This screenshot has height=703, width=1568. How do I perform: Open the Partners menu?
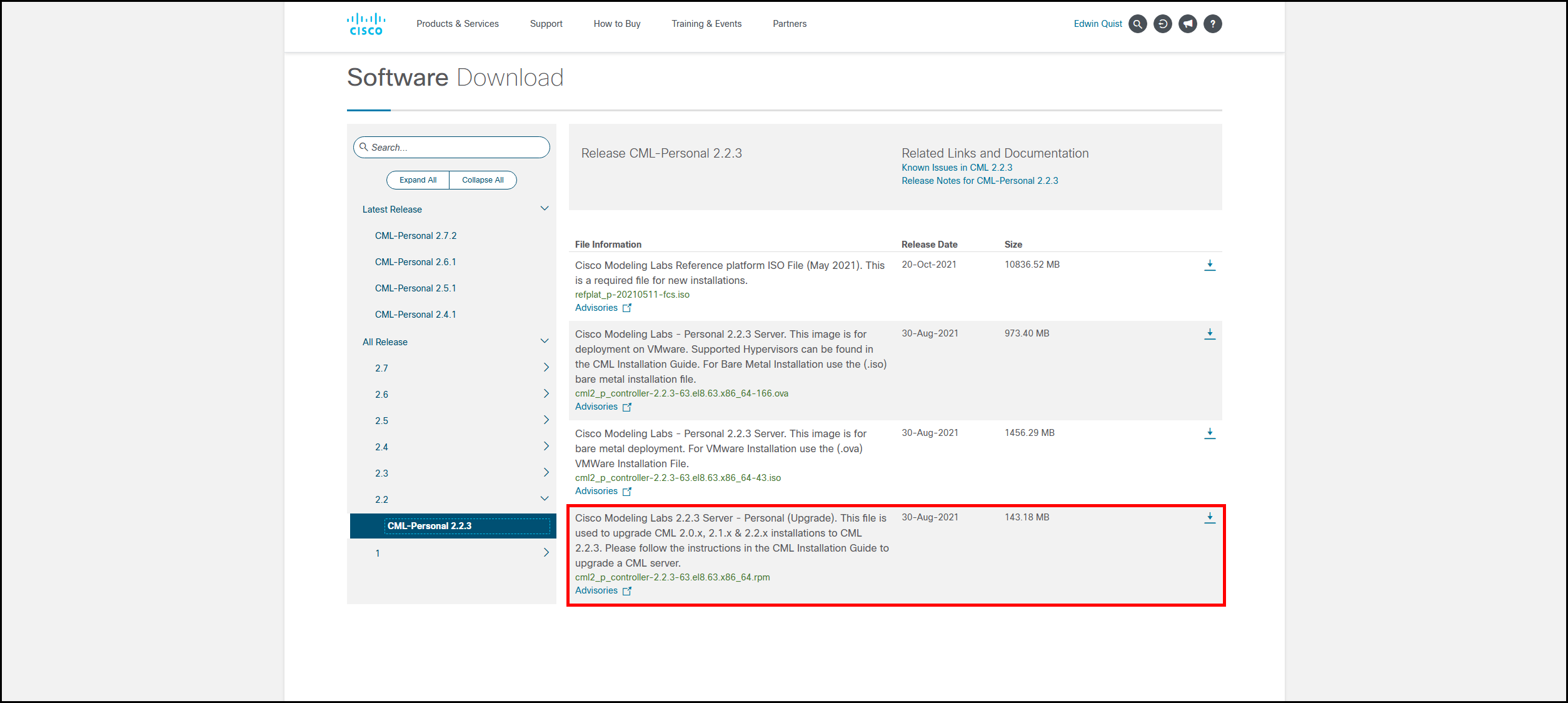[790, 24]
